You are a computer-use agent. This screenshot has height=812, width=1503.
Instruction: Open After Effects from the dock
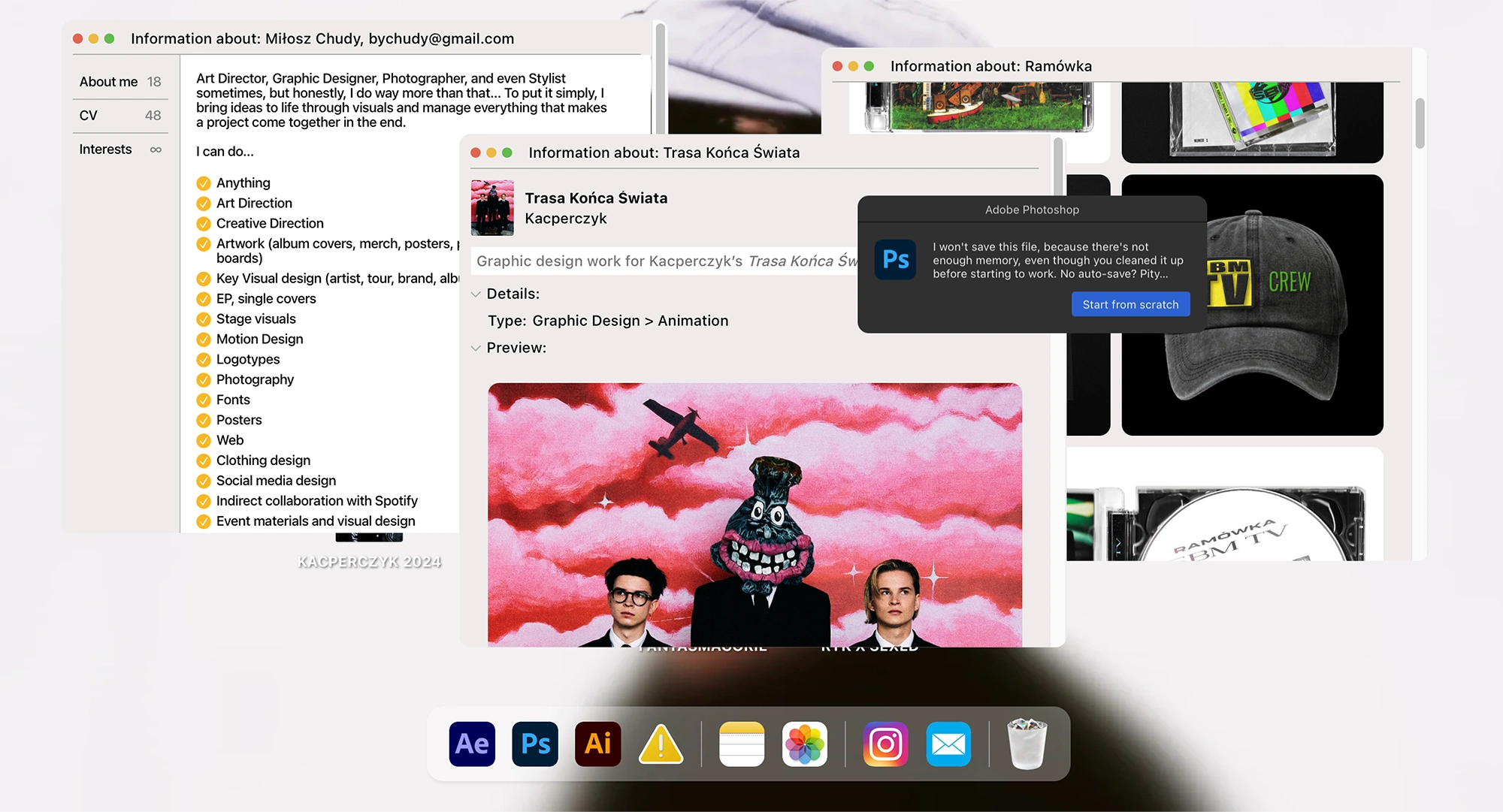tap(472, 744)
